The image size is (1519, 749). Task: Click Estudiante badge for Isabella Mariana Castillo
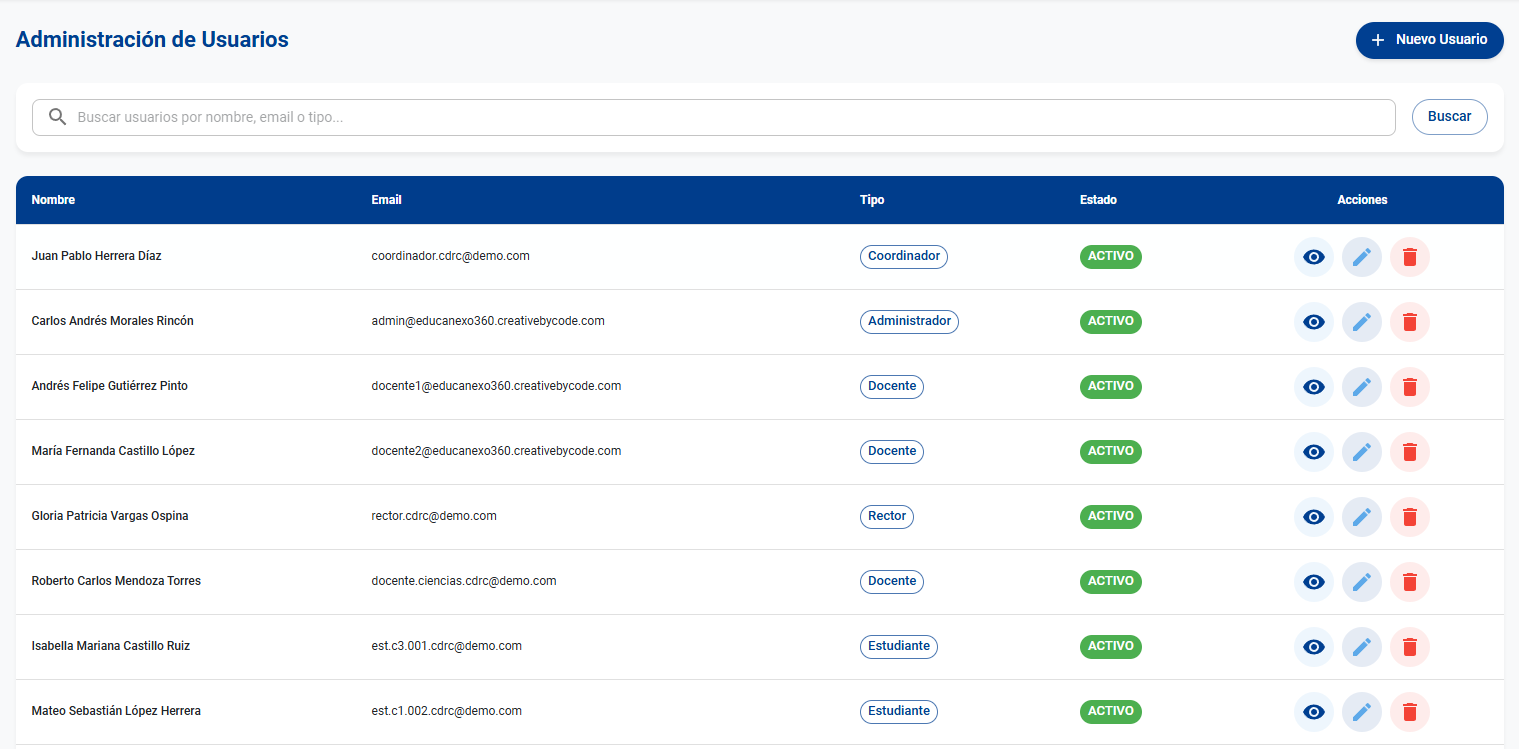tap(899, 646)
